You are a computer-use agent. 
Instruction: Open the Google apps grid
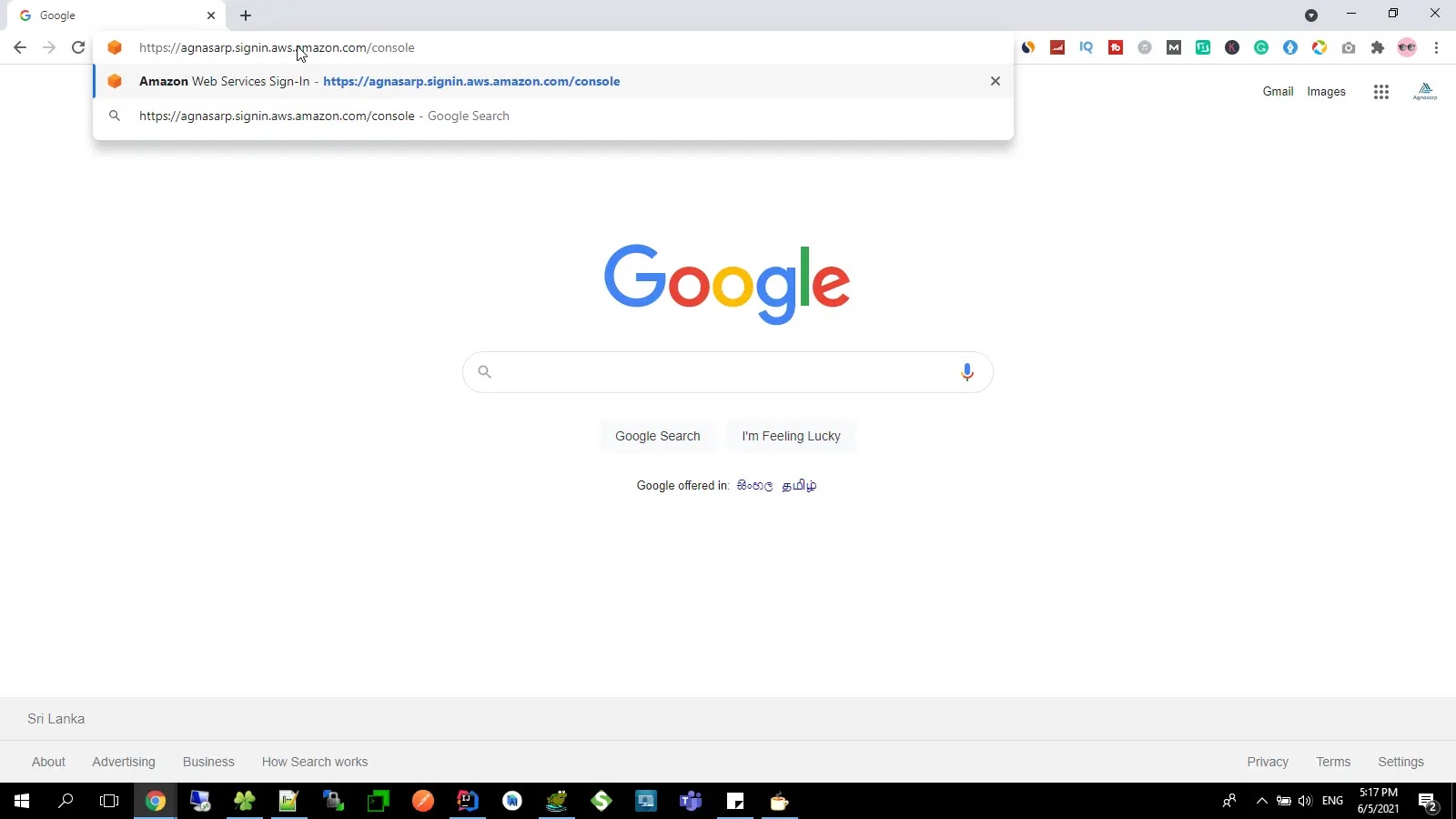click(x=1381, y=91)
